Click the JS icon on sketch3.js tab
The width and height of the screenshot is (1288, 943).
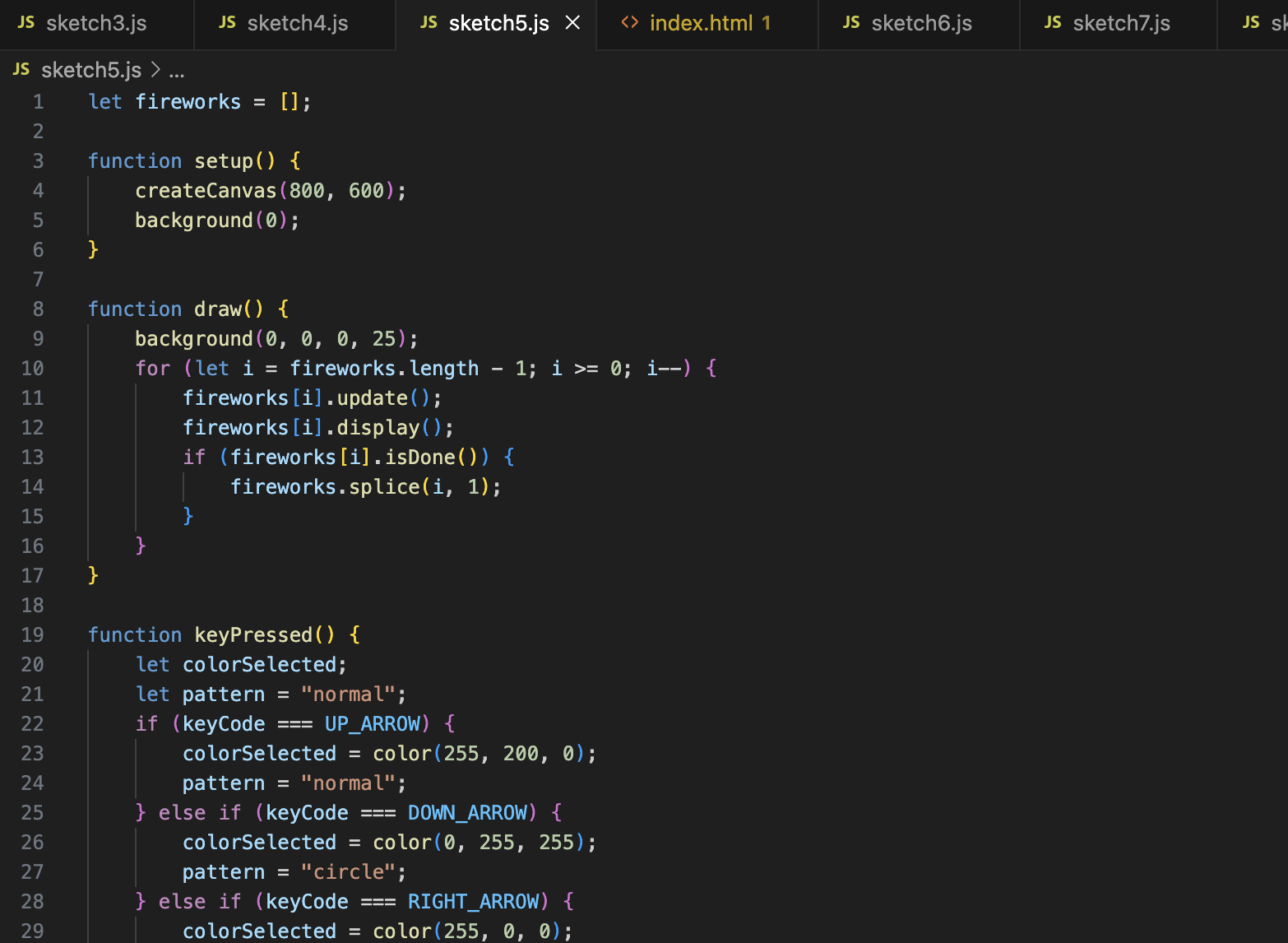[x=25, y=22]
